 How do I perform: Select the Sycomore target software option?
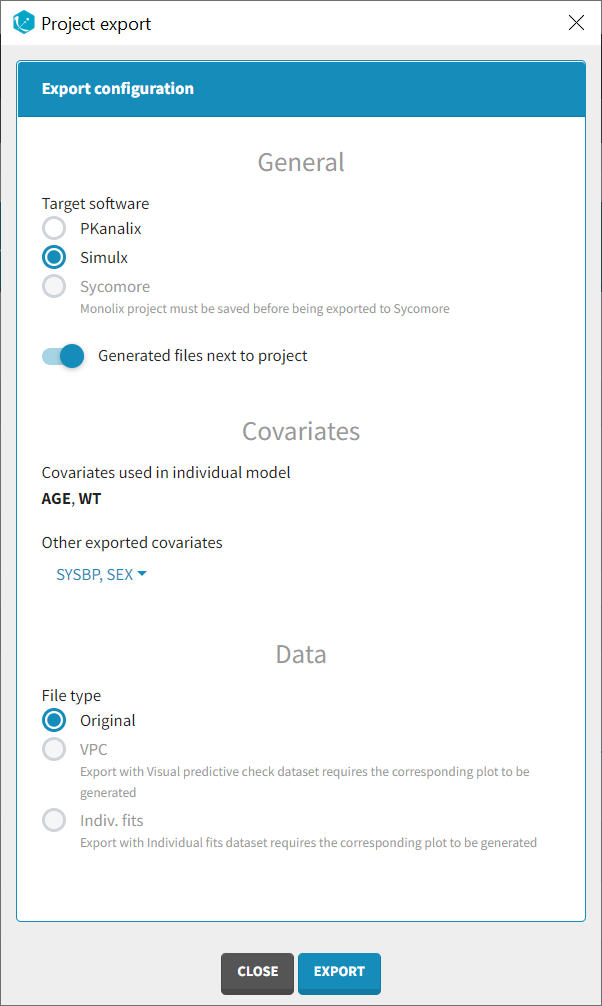tap(54, 287)
